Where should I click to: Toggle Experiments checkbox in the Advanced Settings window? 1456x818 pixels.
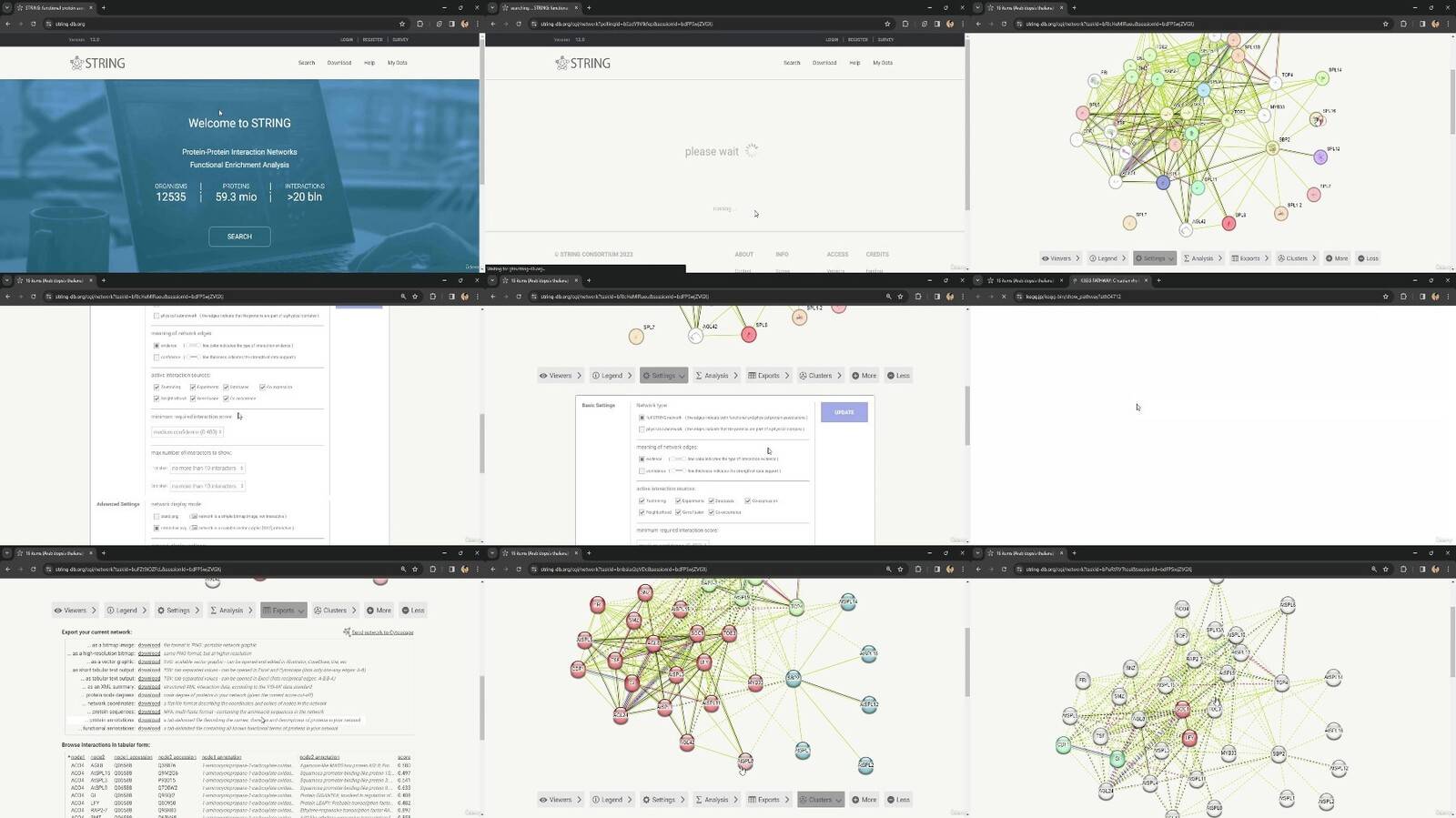point(192,387)
